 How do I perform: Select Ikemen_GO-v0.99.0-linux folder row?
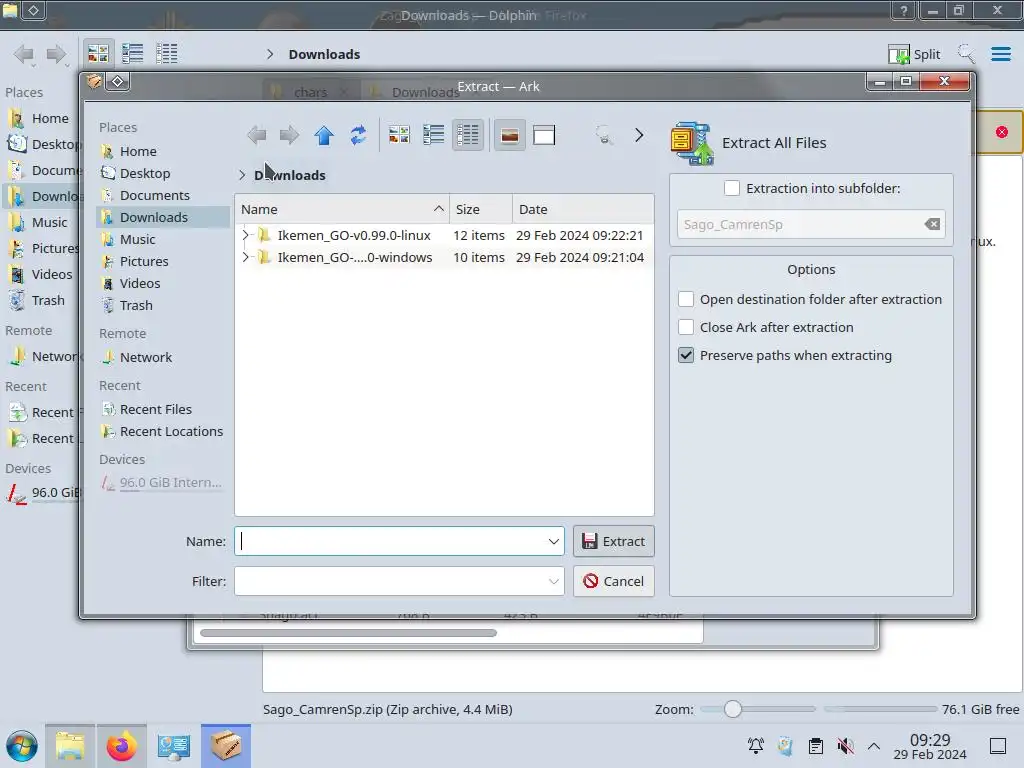444,235
